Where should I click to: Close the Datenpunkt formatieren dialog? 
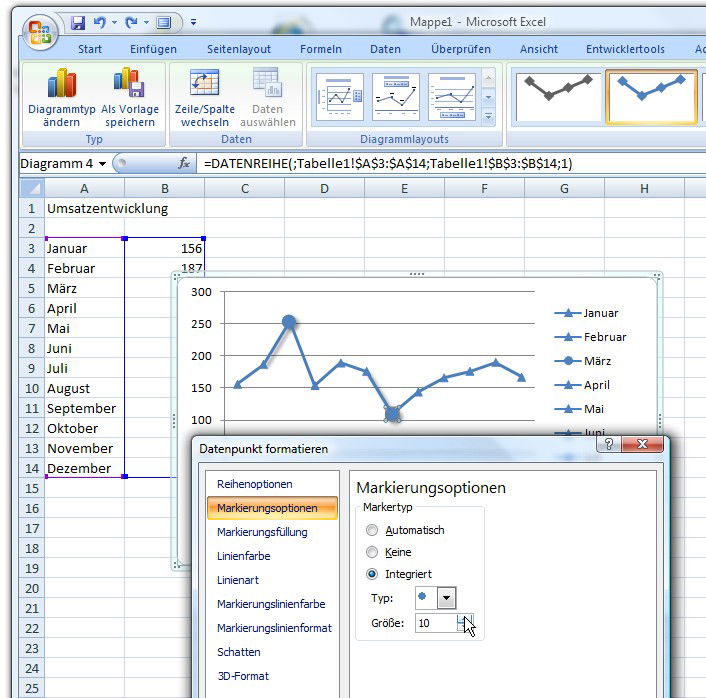pyautogui.click(x=643, y=444)
